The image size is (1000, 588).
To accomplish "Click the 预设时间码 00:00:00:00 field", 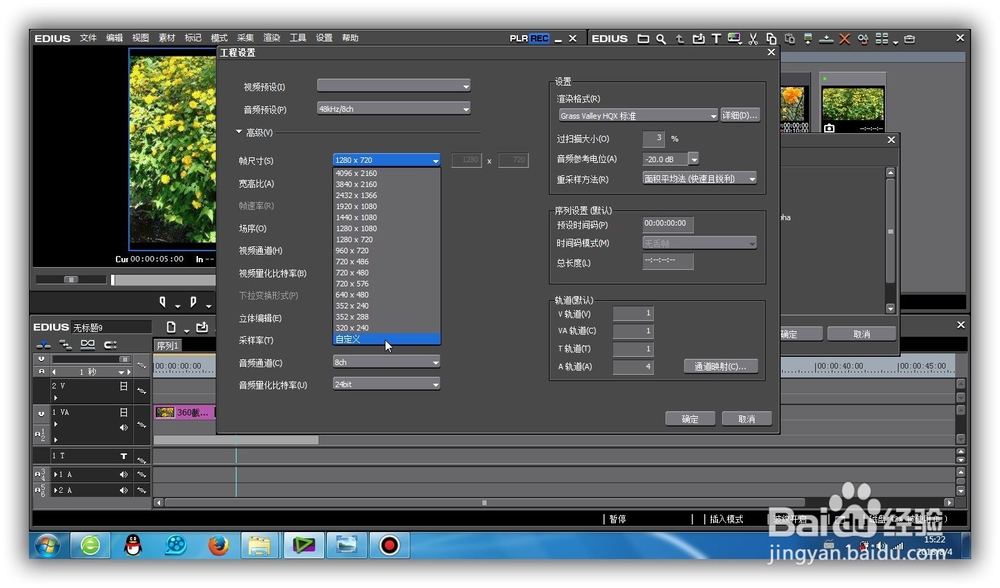I will 668,224.
